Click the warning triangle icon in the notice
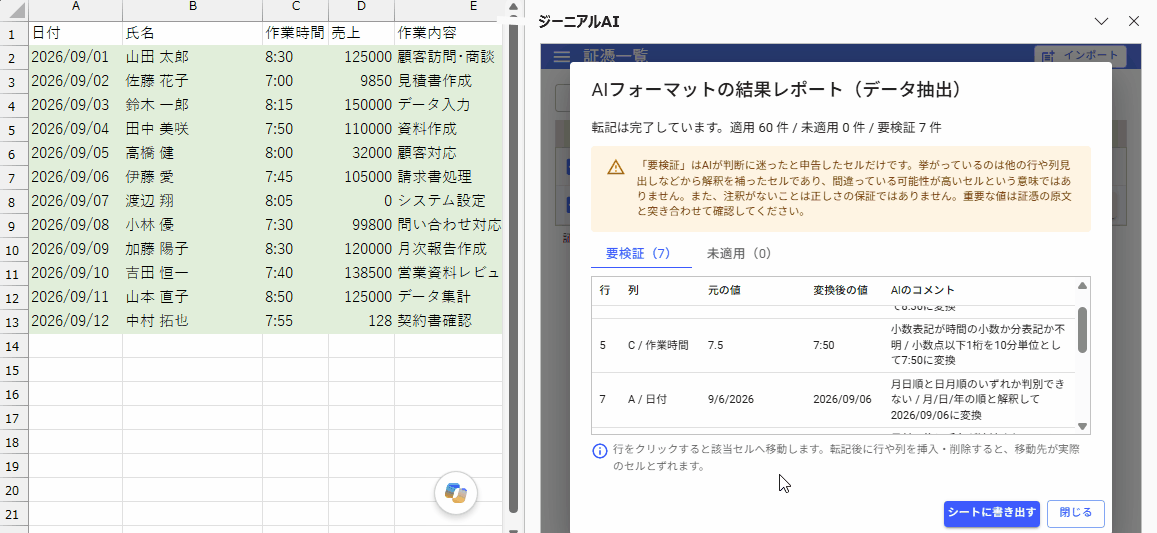 click(x=615, y=168)
